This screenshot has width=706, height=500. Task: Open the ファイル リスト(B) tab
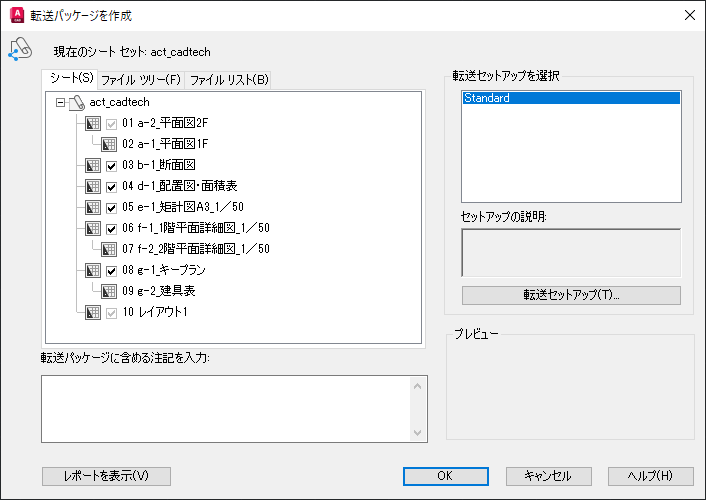click(229, 80)
